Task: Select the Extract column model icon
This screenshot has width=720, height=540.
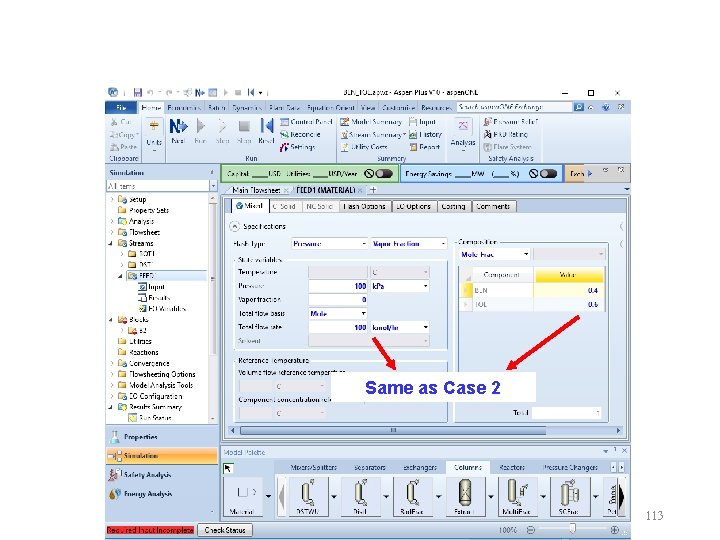Action: pos(464,497)
